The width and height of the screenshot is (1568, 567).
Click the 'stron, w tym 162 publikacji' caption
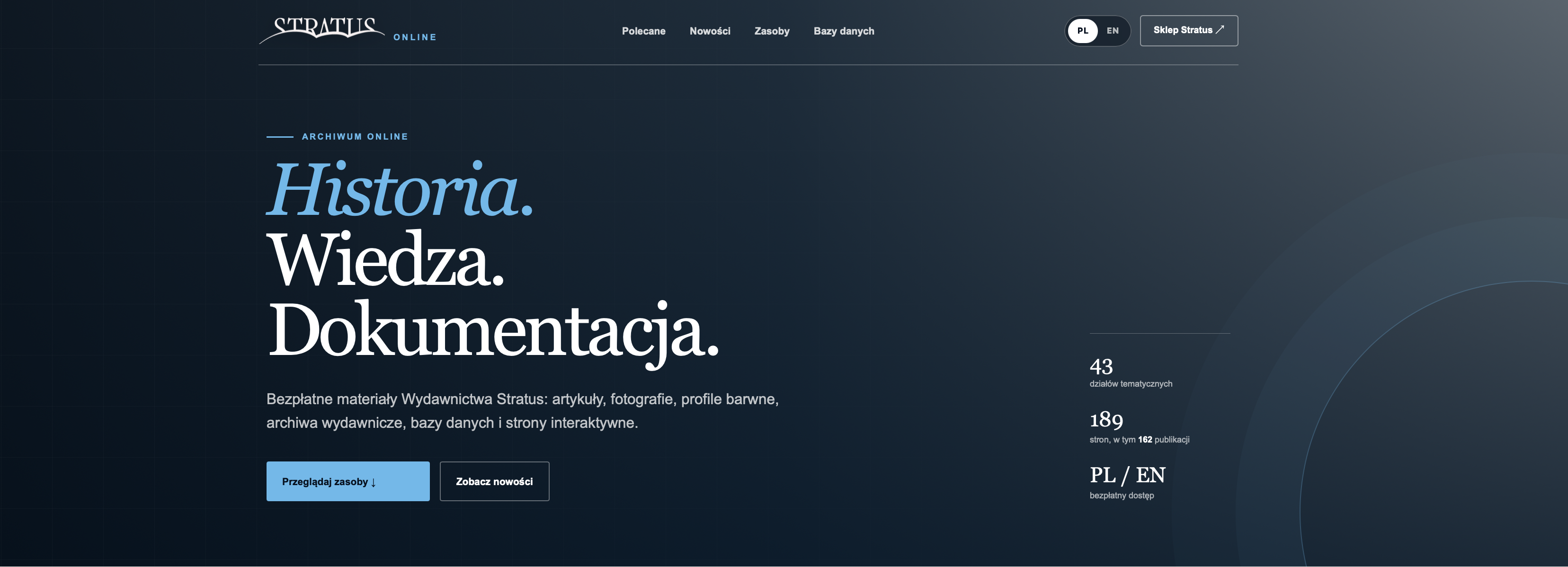click(x=1140, y=440)
